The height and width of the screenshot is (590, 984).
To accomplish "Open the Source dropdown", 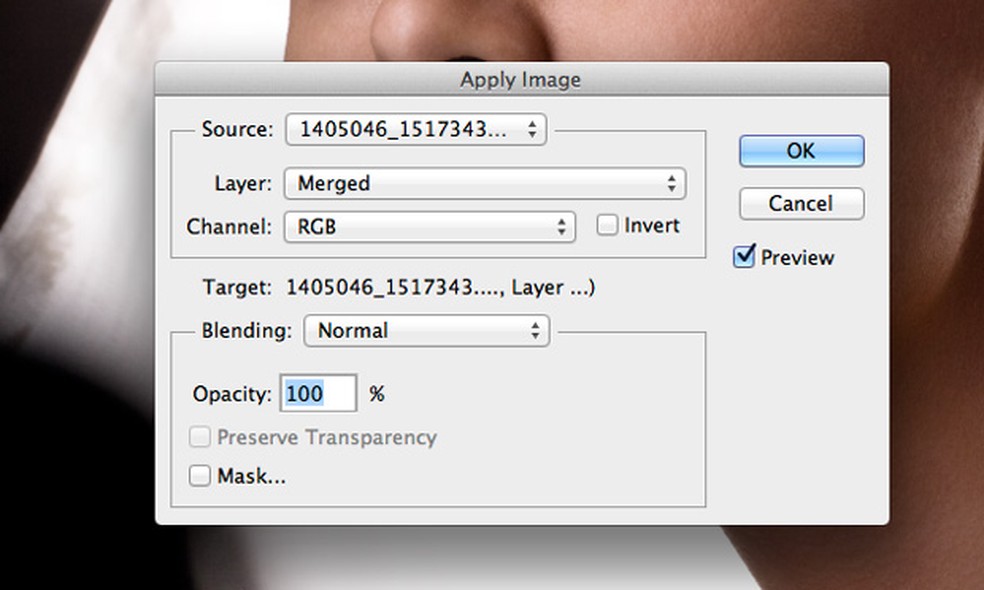I will pos(416,129).
